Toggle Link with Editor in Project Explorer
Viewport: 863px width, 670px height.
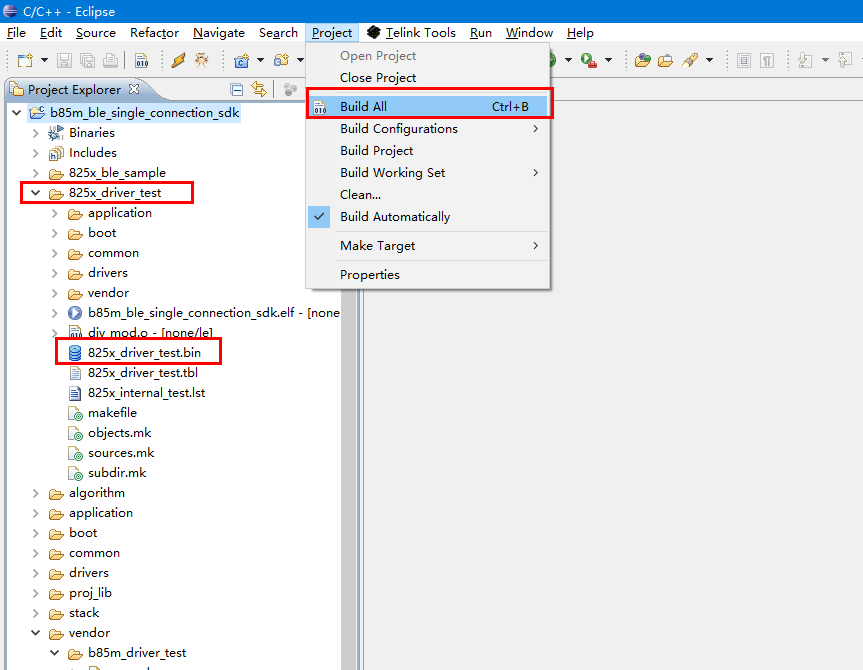(259, 89)
